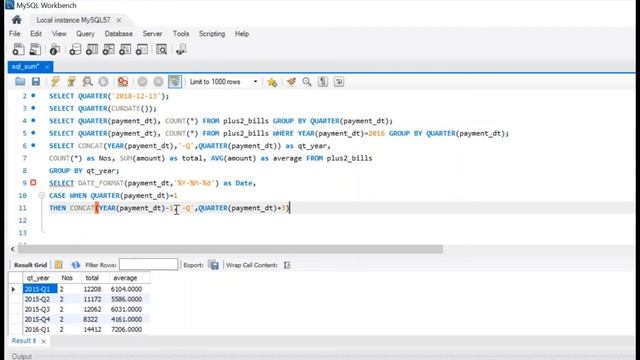
Task: Rollback transaction toolbar icon
Action: pos(158,82)
